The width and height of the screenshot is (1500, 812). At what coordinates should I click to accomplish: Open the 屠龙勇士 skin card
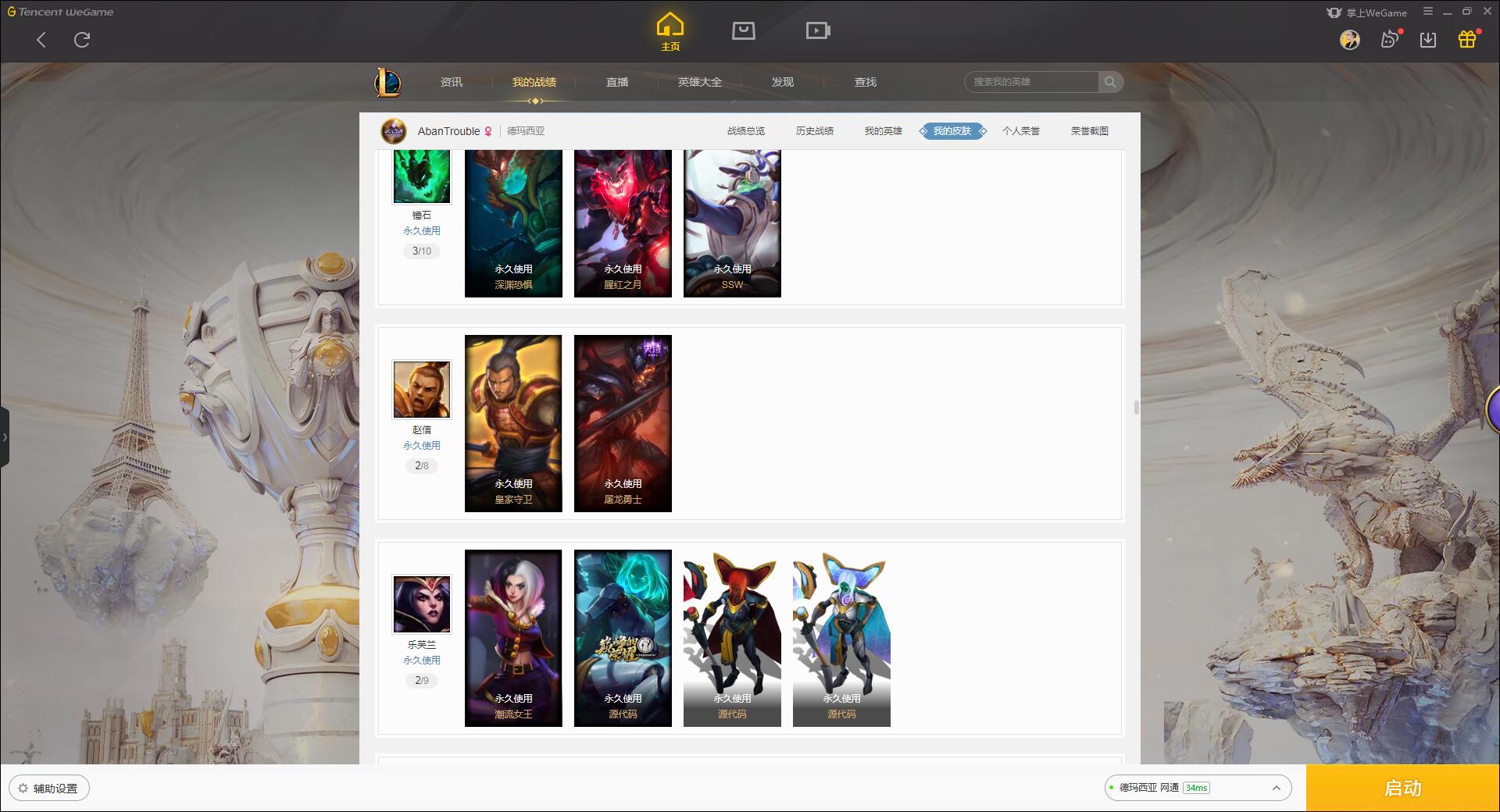[623, 423]
